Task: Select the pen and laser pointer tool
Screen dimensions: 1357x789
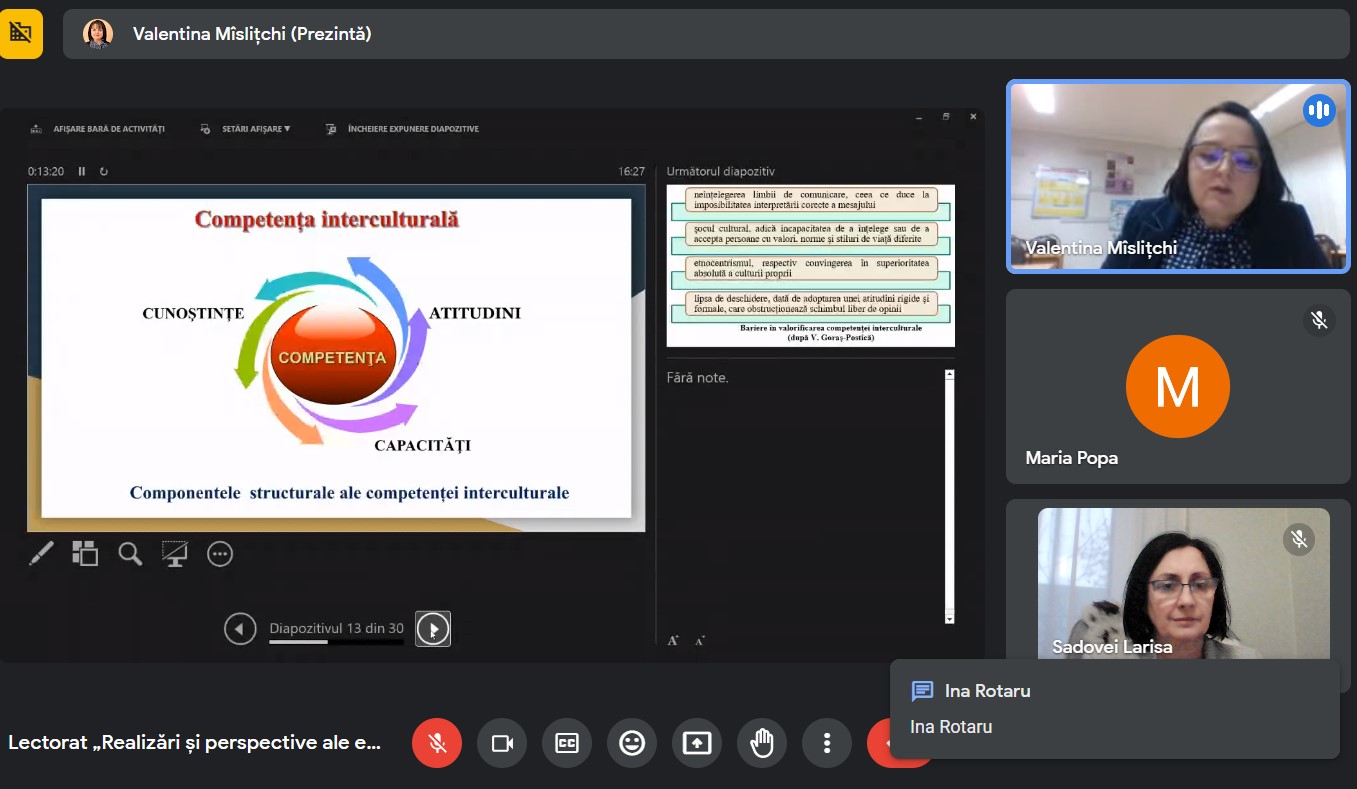Action: 41,553
